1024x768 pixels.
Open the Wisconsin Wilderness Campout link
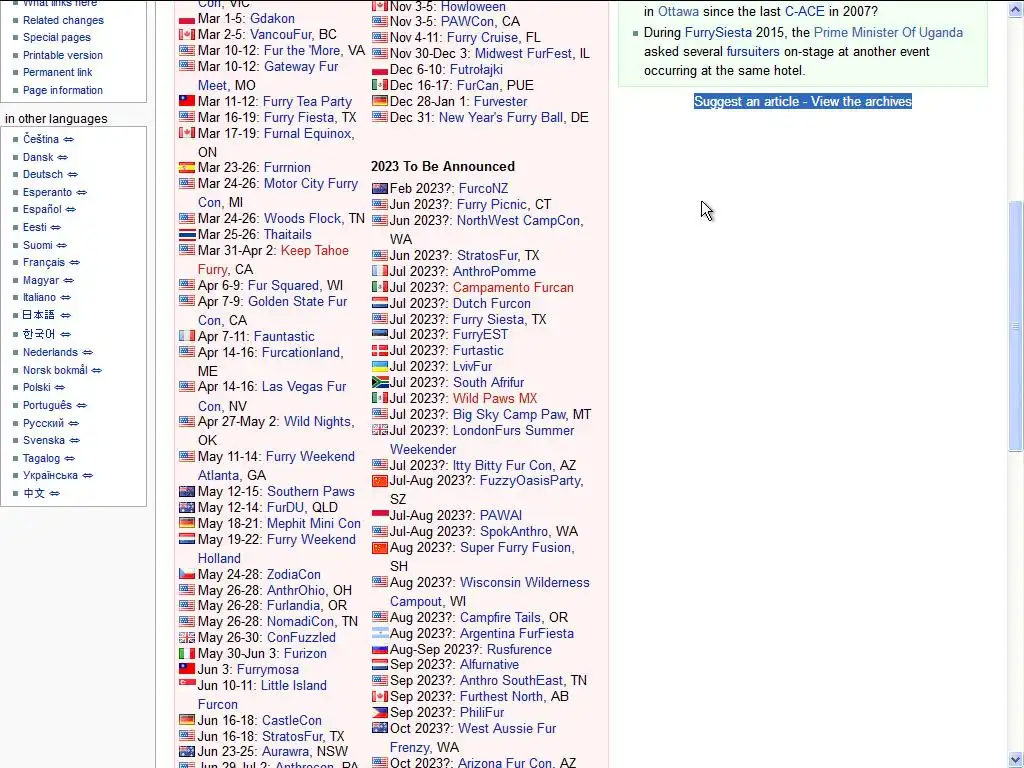[490, 592]
